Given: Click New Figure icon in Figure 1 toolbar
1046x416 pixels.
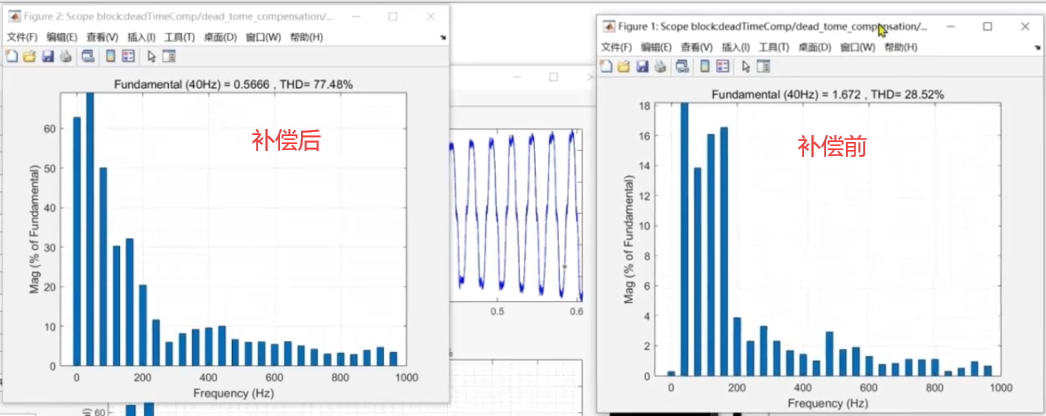Looking at the screenshot, I should 606,67.
